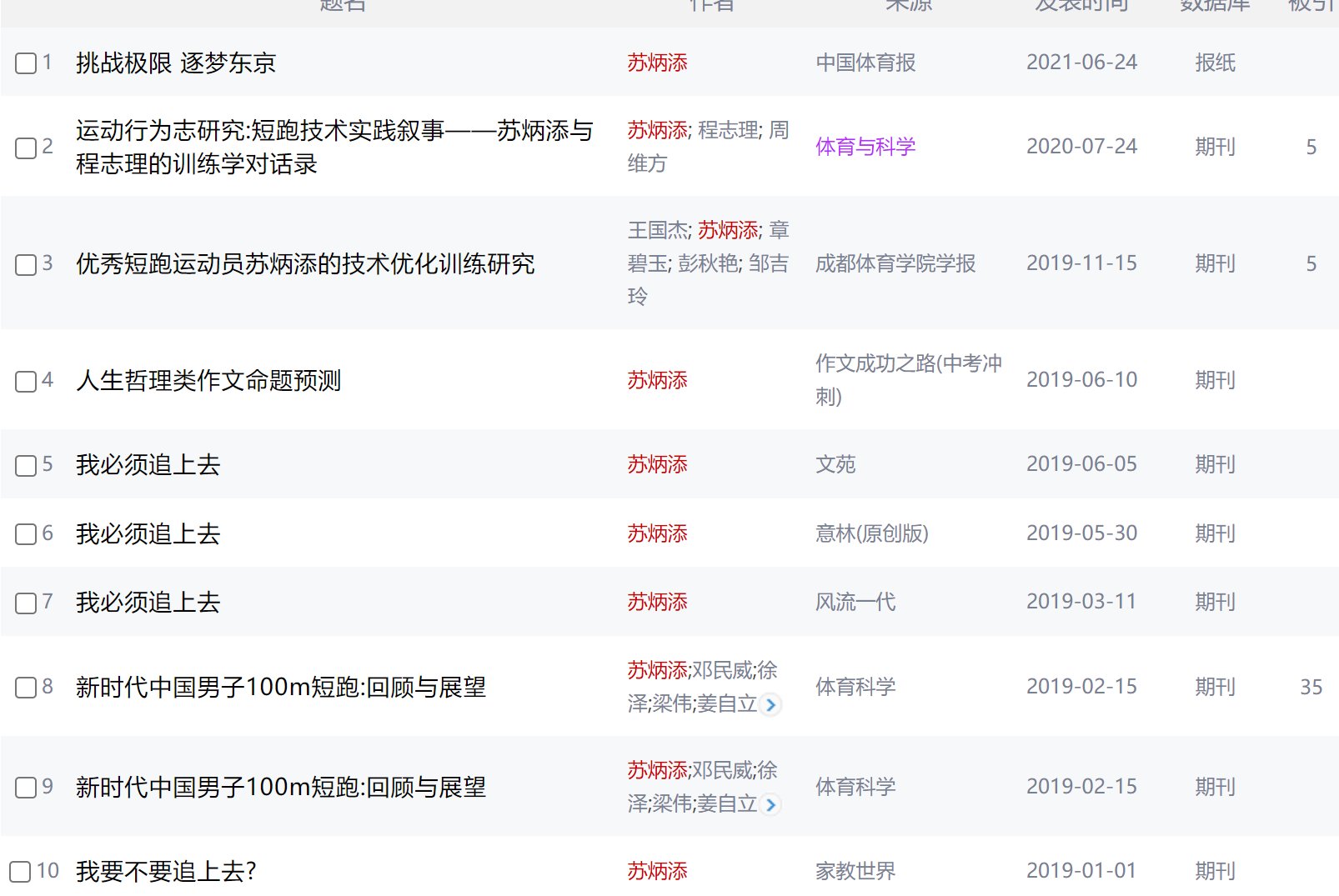
Task: Open article 我要不要追上去?
Action: click(166, 872)
